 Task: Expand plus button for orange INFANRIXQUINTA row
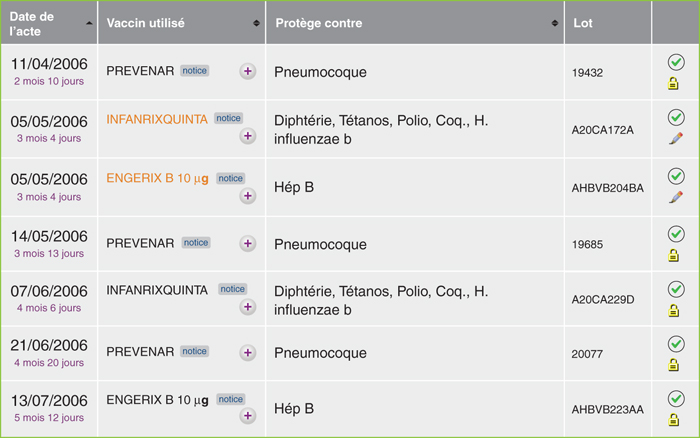pos(248,136)
